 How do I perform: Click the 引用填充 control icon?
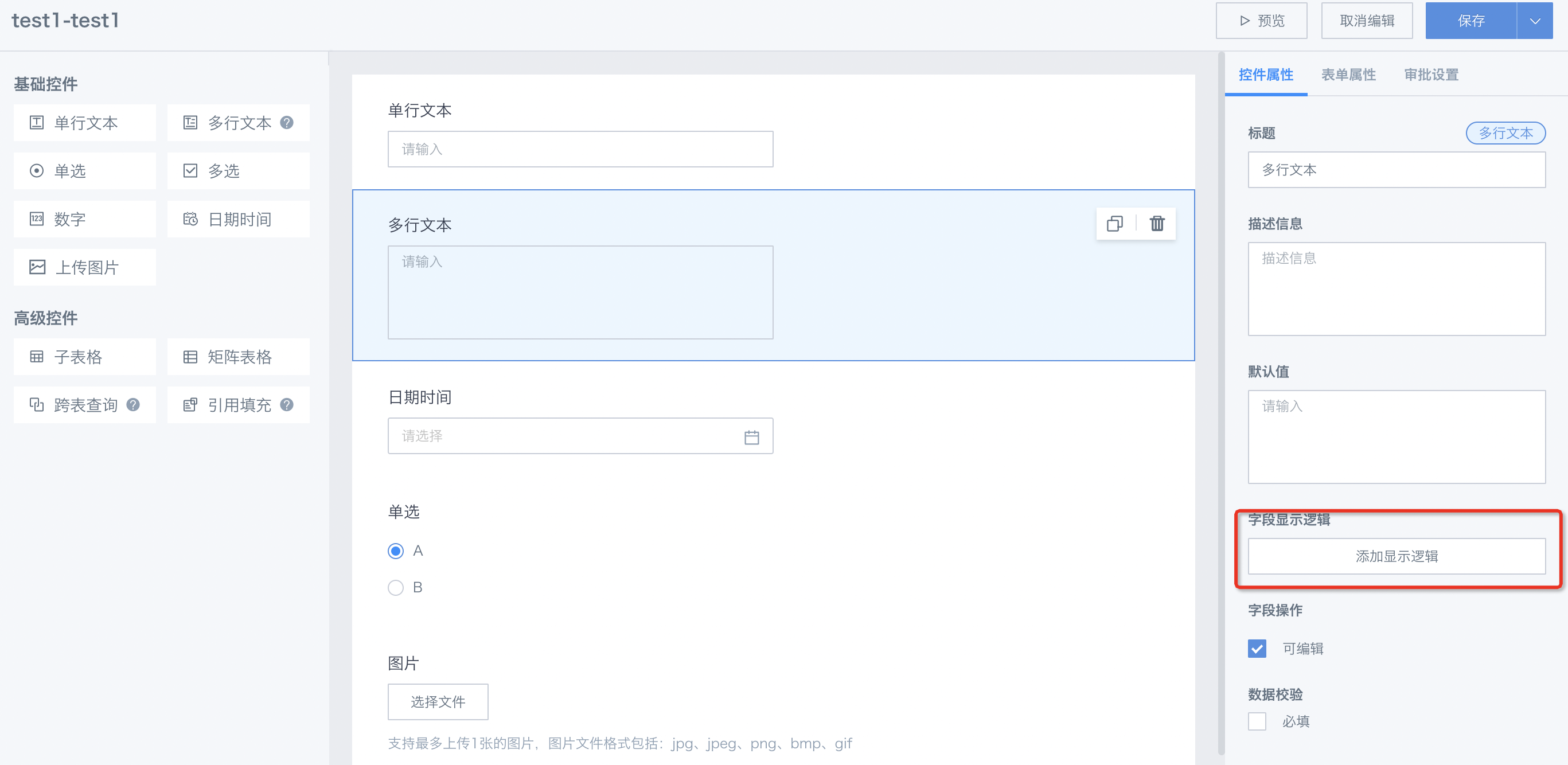point(190,404)
